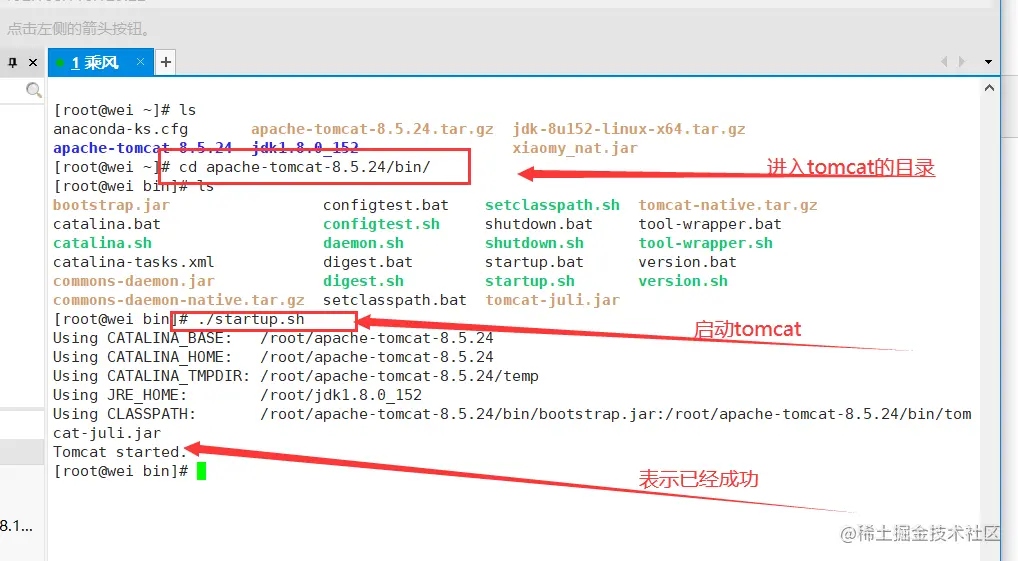Click 'apache-tomcat-8.5.24.tar.gz' file name
The image size is (1018, 561).
tap(372, 129)
